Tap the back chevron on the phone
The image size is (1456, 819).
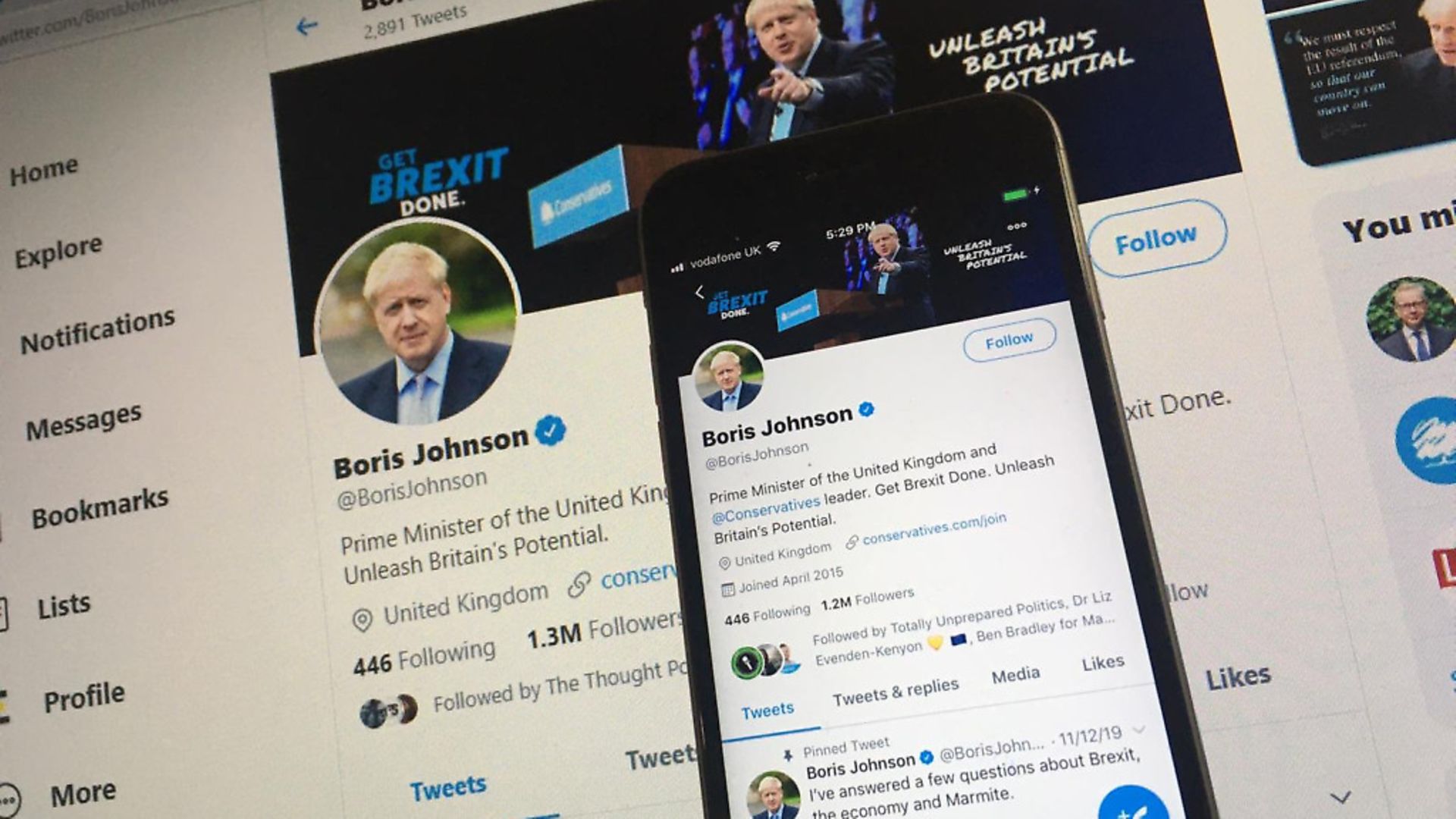click(699, 292)
